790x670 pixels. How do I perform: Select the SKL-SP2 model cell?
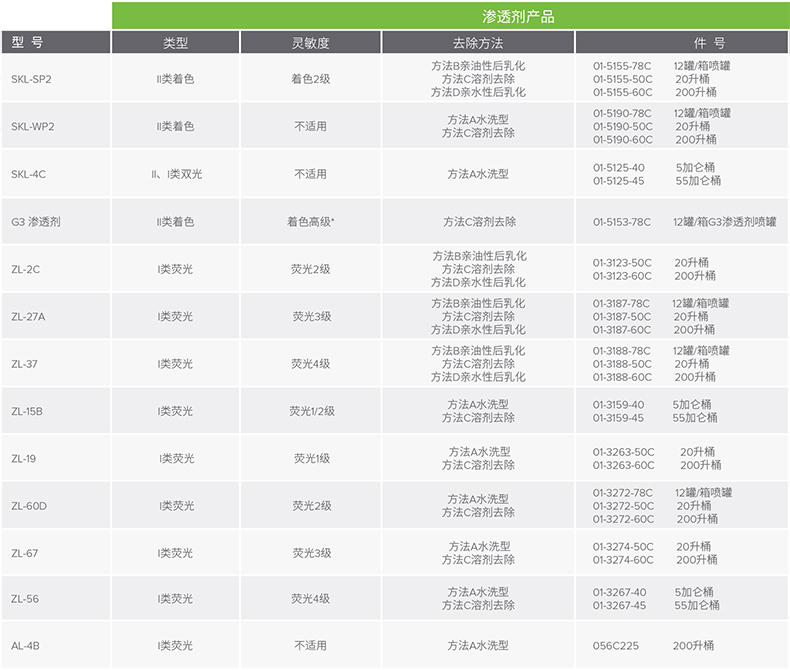click(x=31, y=79)
